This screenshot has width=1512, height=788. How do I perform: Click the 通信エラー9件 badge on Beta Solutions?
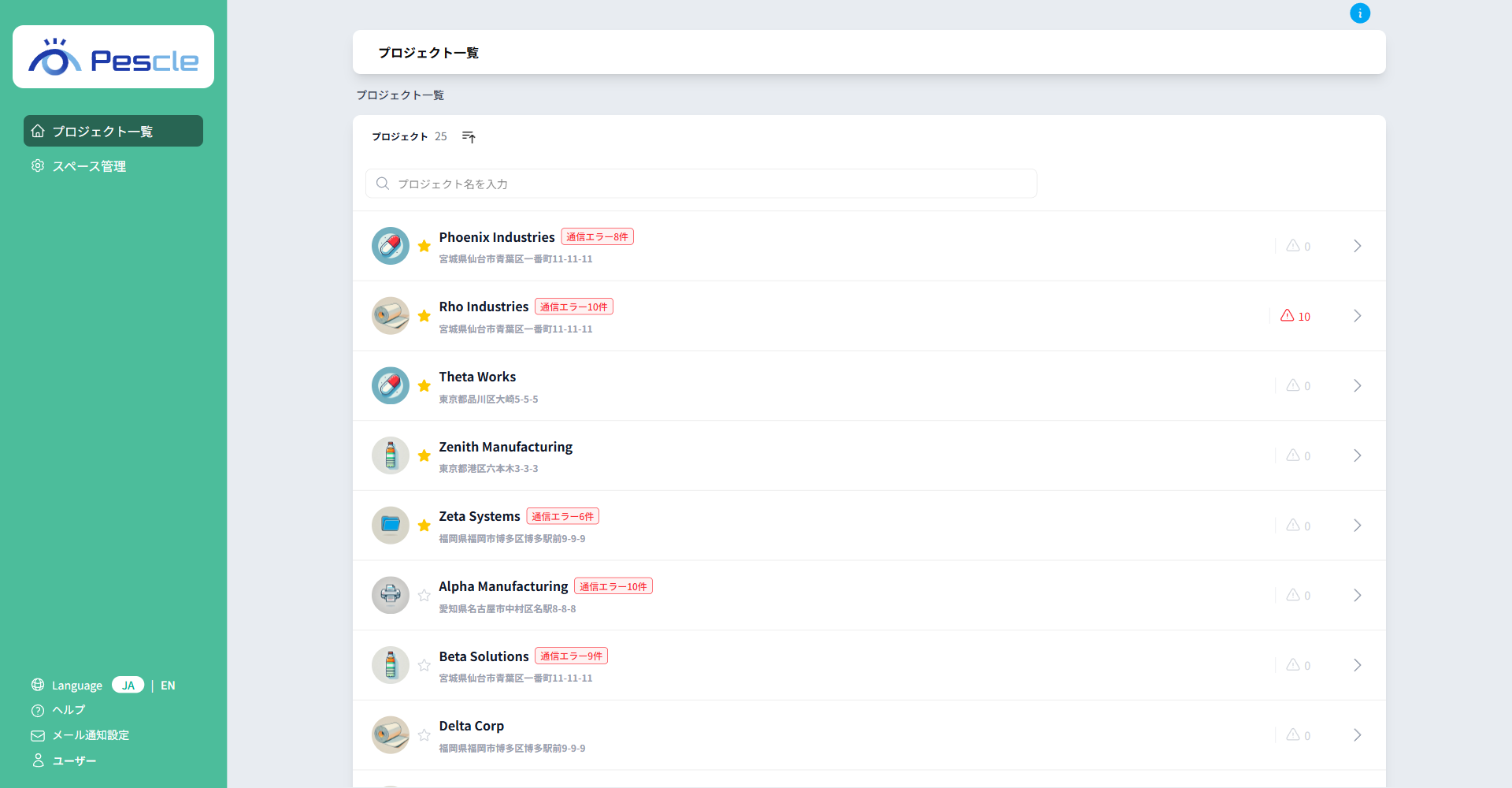pos(572,656)
